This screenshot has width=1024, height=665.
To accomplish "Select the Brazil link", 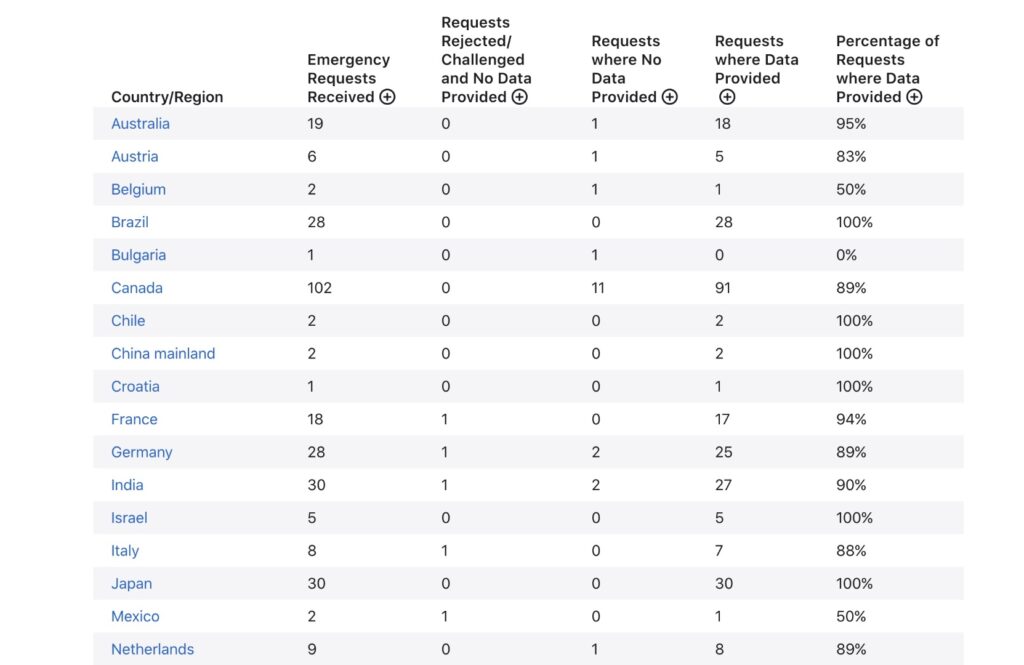I will [x=130, y=222].
